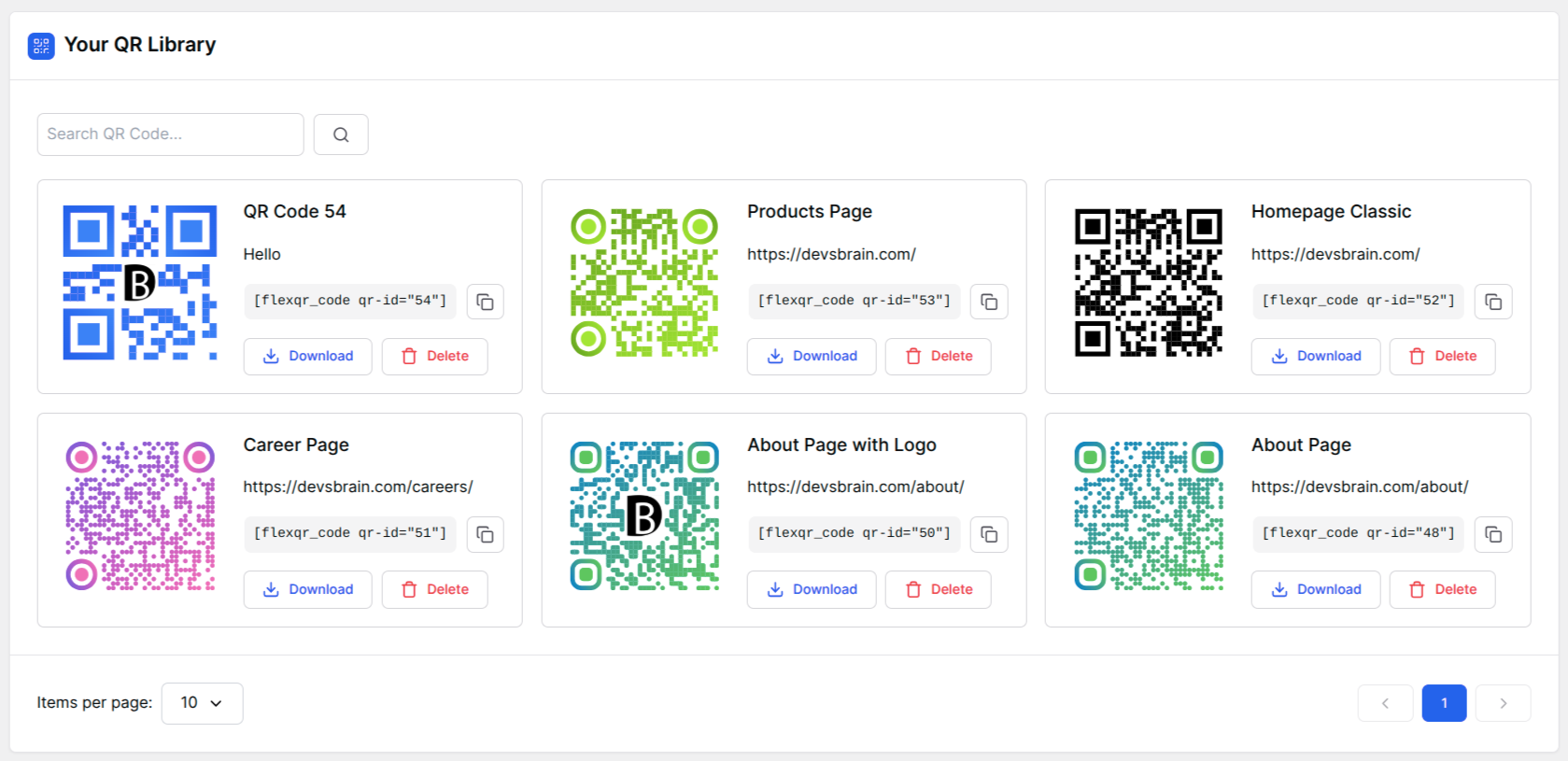Delete the Career Page QR
This screenshot has width=1568, height=761.
tap(435, 589)
